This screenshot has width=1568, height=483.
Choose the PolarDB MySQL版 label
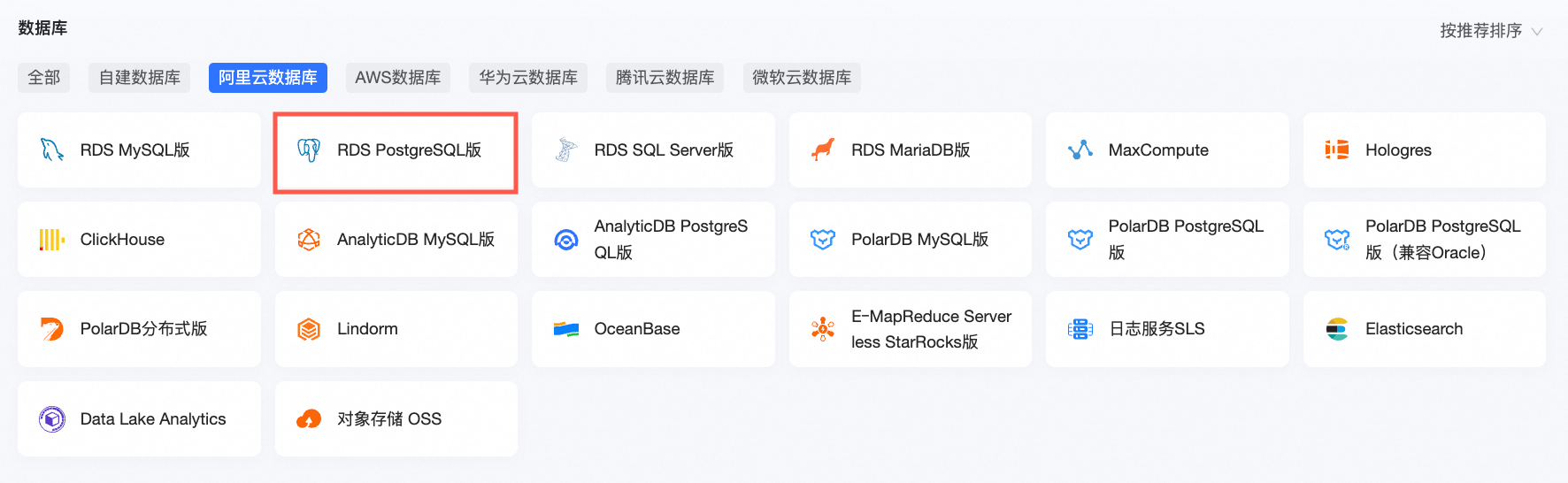pos(919,240)
